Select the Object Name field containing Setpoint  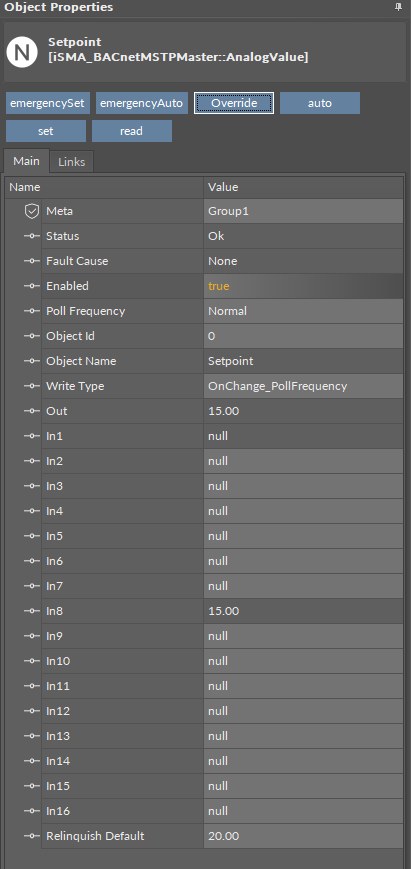pyautogui.click(x=303, y=361)
